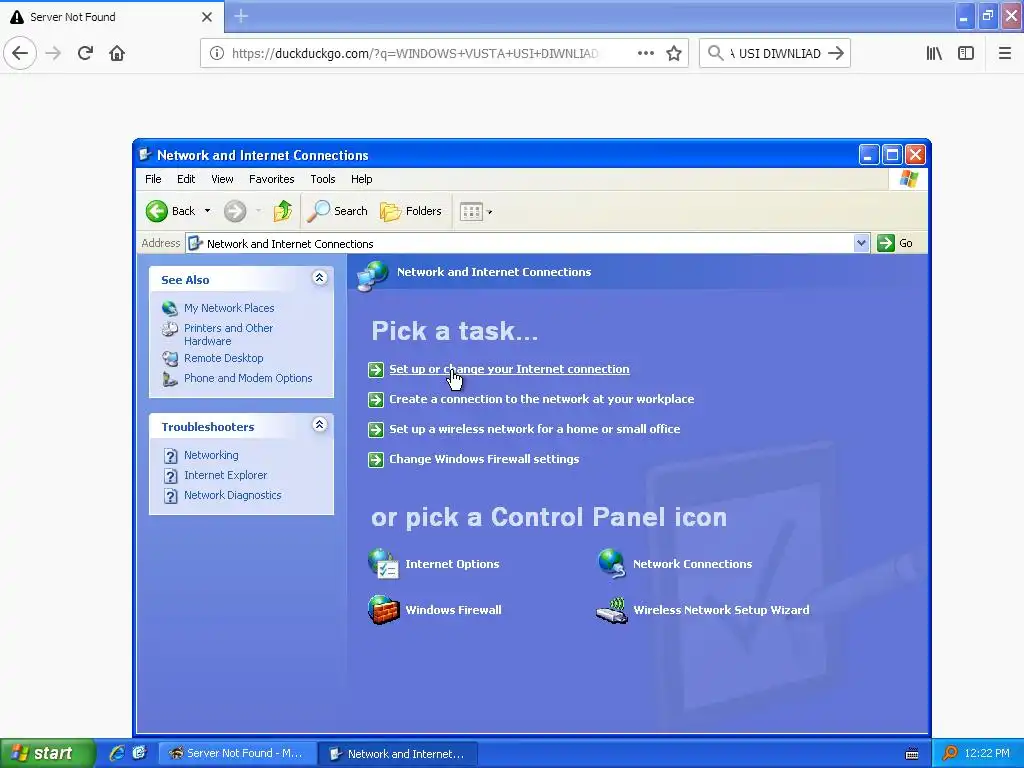The image size is (1024, 768).
Task: Open the Favorites menu
Action: (272, 179)
